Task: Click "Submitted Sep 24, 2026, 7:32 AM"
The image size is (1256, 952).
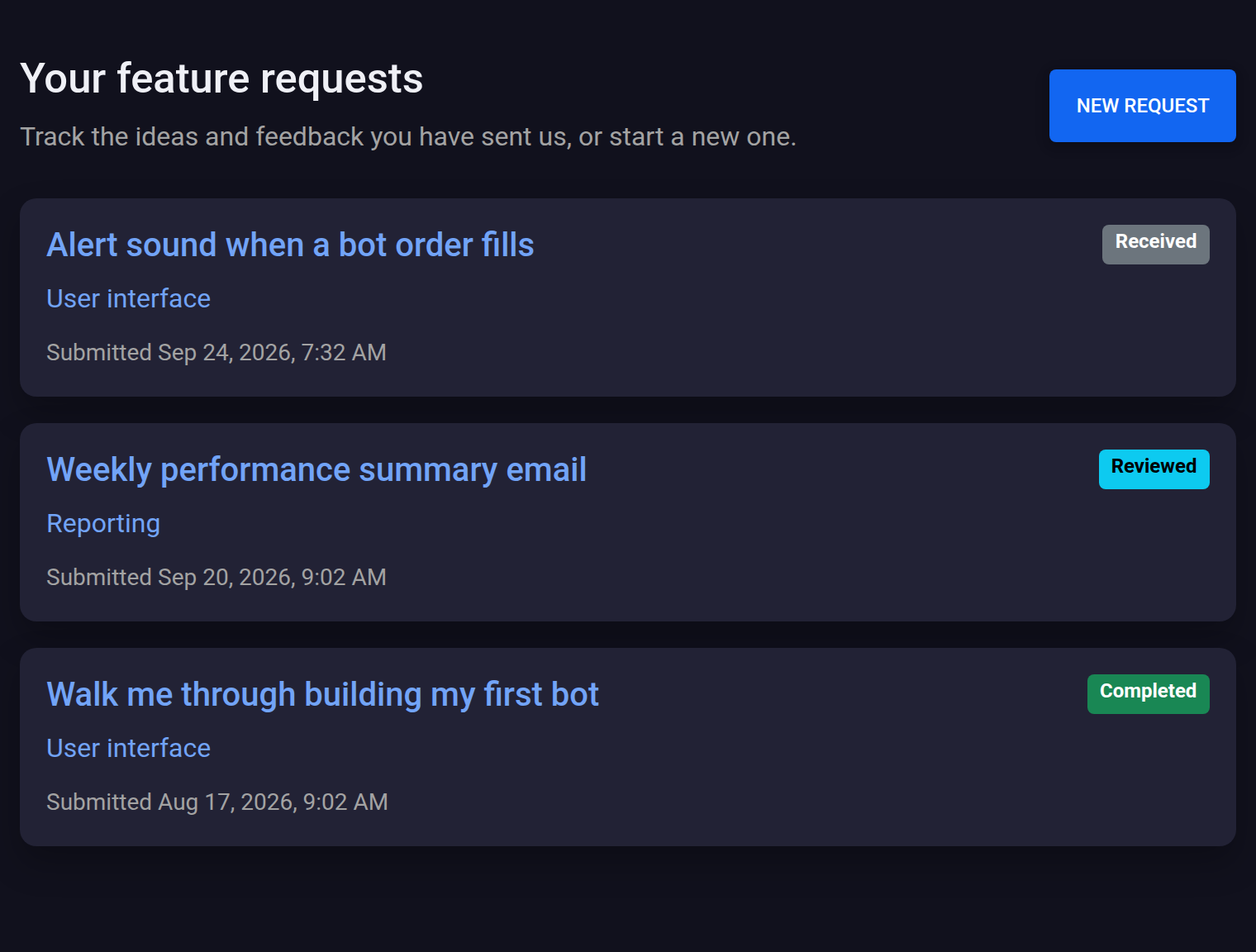Action: (216, 352)
